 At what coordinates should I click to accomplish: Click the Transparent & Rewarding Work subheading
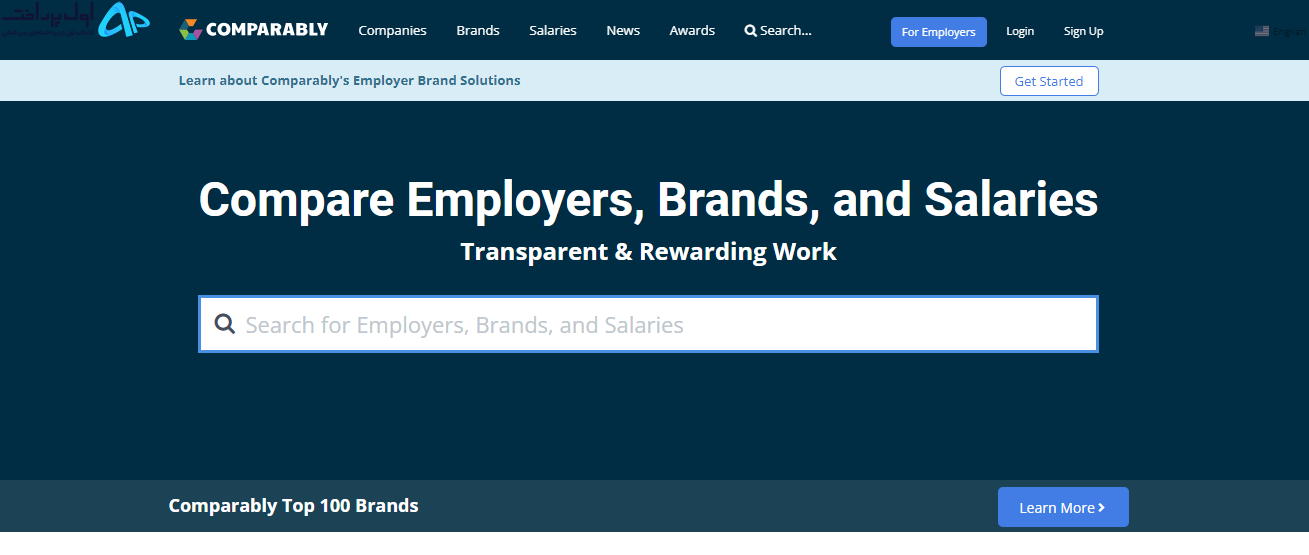(648, 251)
